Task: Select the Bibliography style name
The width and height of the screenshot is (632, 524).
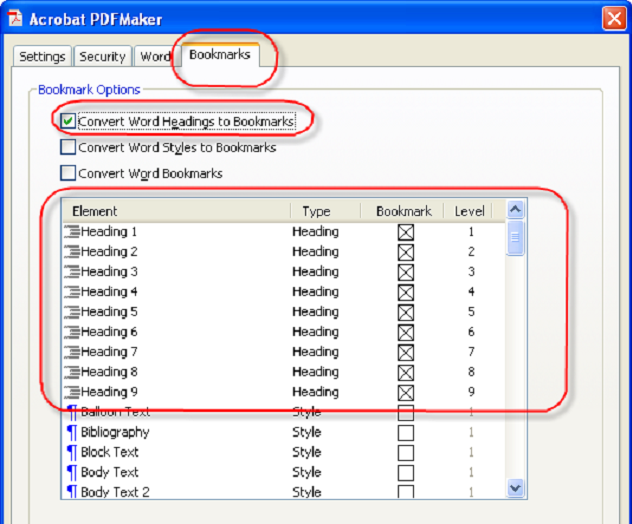Action: point(115,432)
